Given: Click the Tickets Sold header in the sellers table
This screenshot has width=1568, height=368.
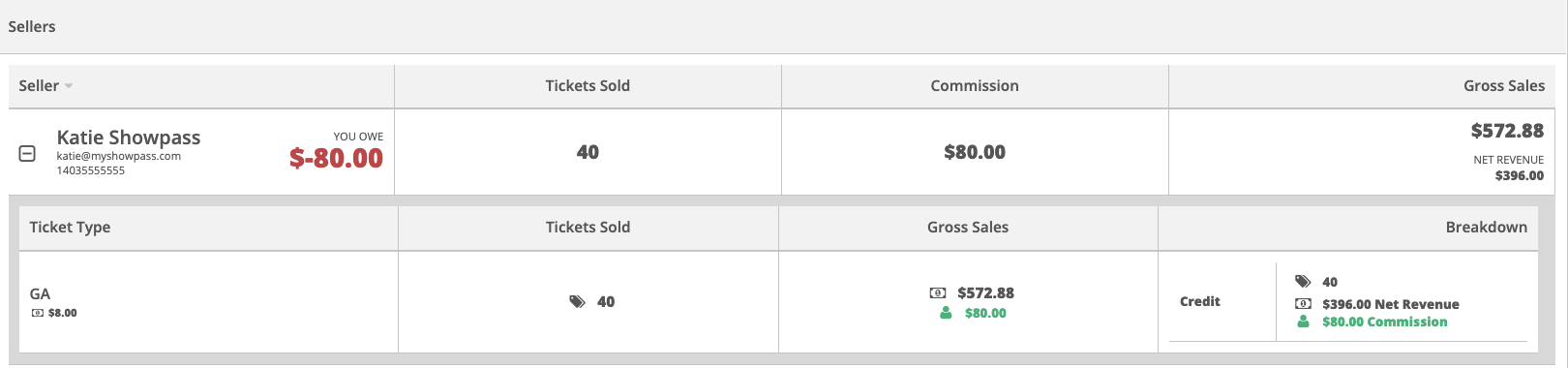Looking at the screenshot, I should click(588, 86).
